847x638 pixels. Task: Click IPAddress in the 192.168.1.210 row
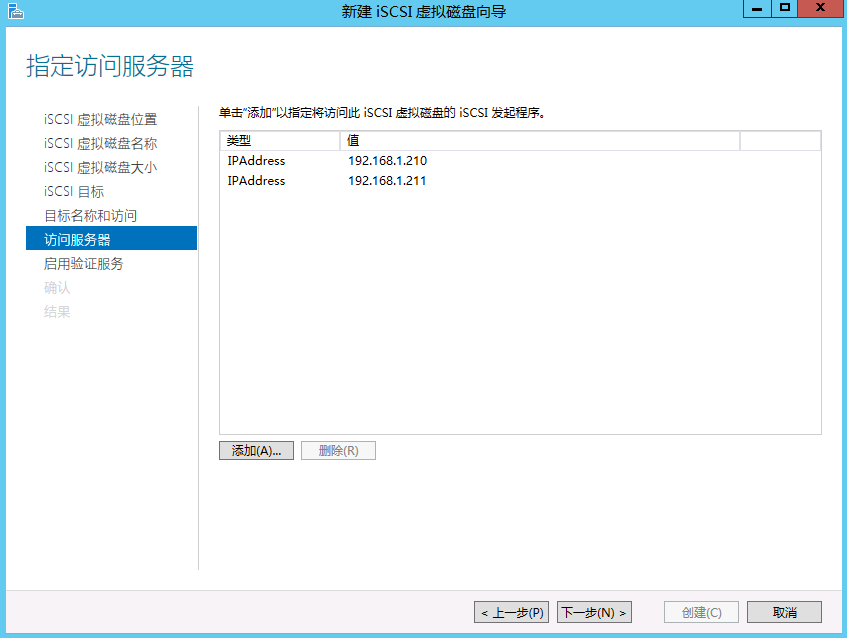256,161
